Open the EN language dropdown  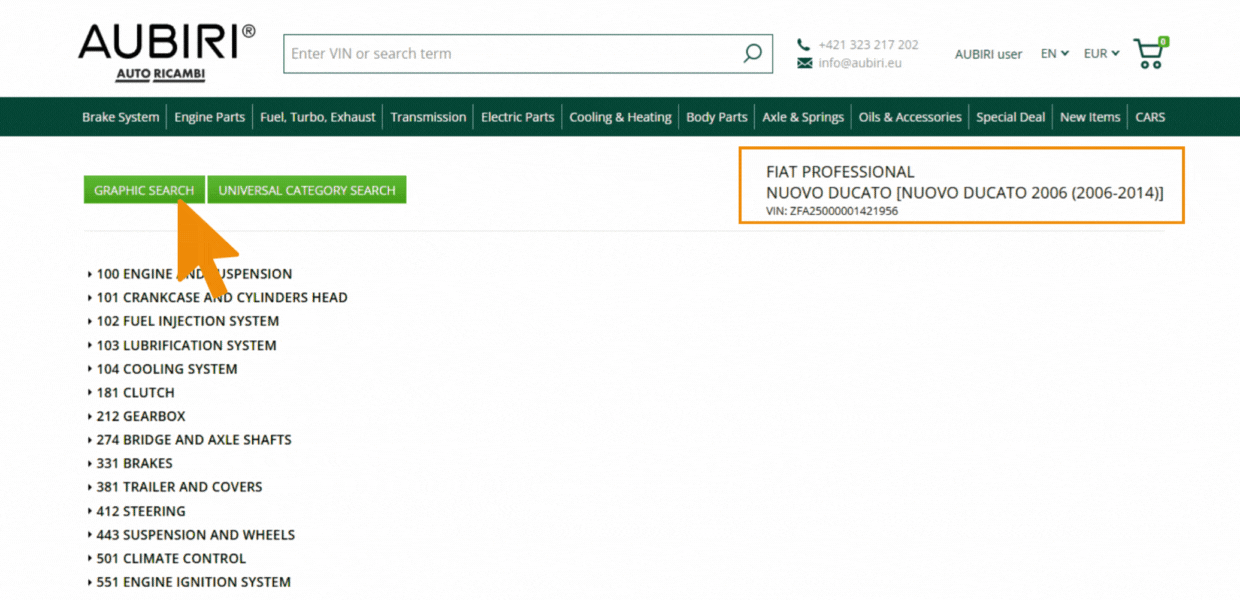[x=1054, y=54]
